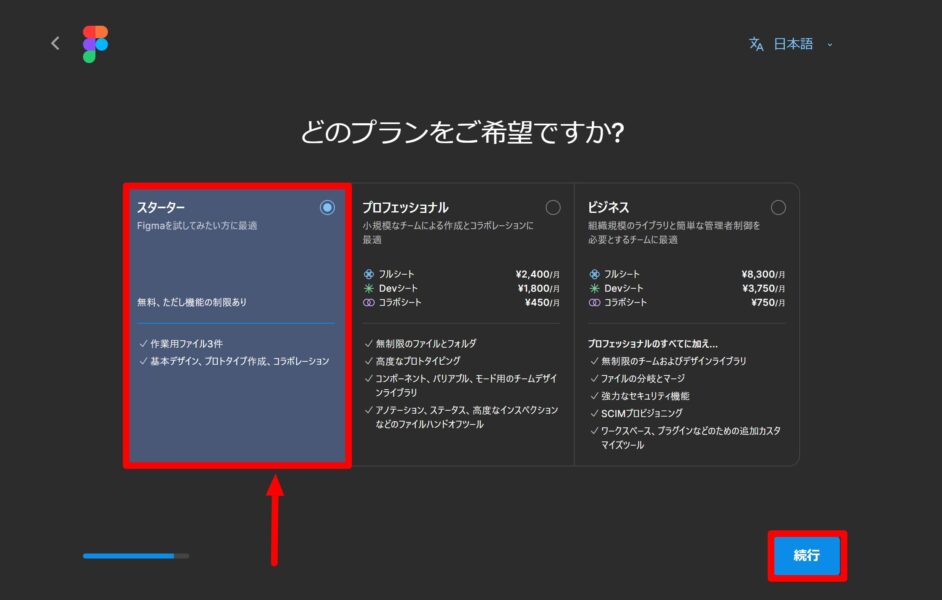Screen dimensions: 942x600
Task: Click the 続行 continue button
Action: (x=806, y=555)
